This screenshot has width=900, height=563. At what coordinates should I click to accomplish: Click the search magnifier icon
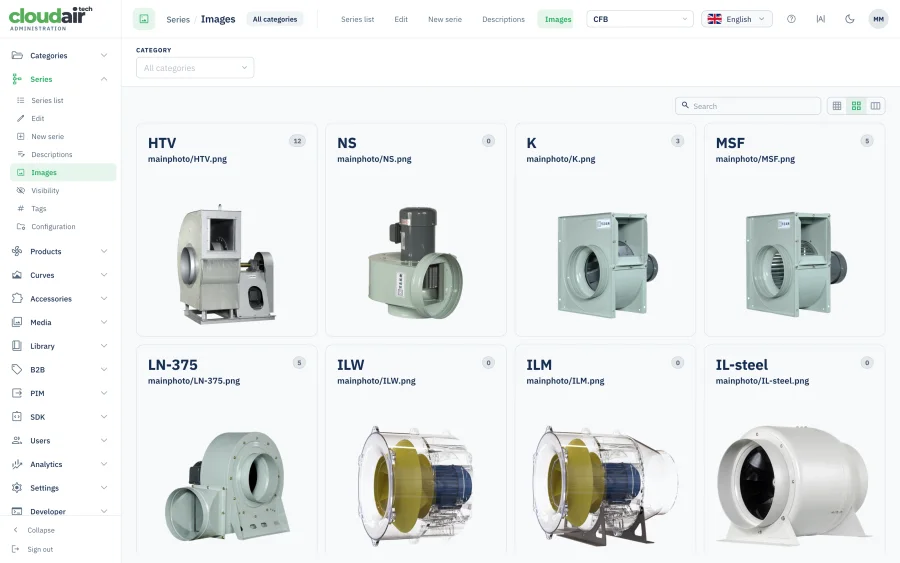[685, 106]
